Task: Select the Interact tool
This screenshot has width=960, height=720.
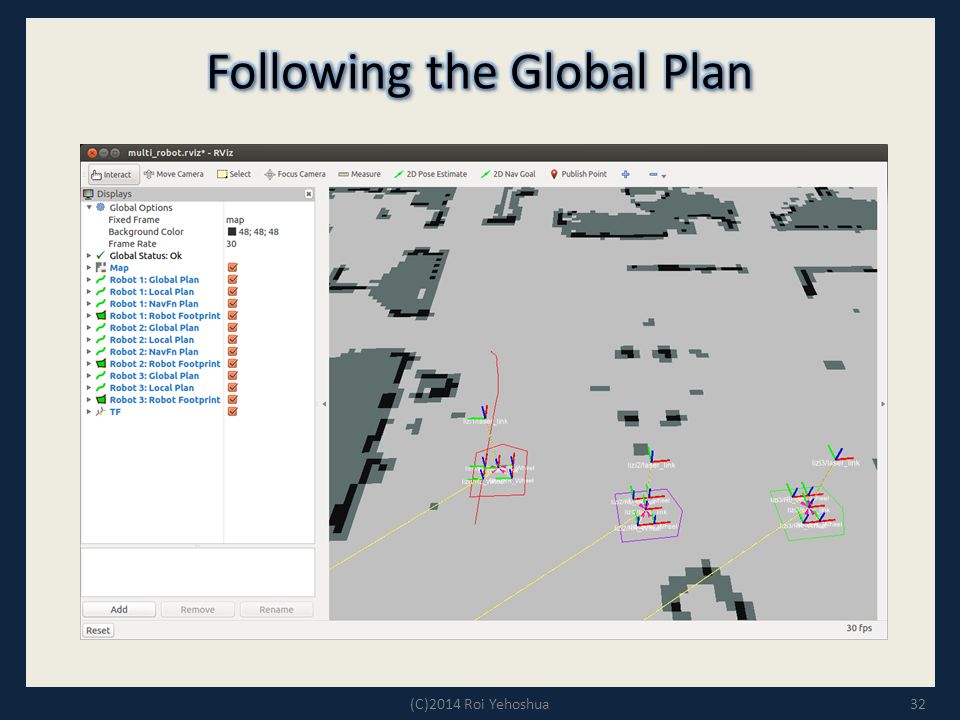Action: pyautogui.click(x=113, y=174)
